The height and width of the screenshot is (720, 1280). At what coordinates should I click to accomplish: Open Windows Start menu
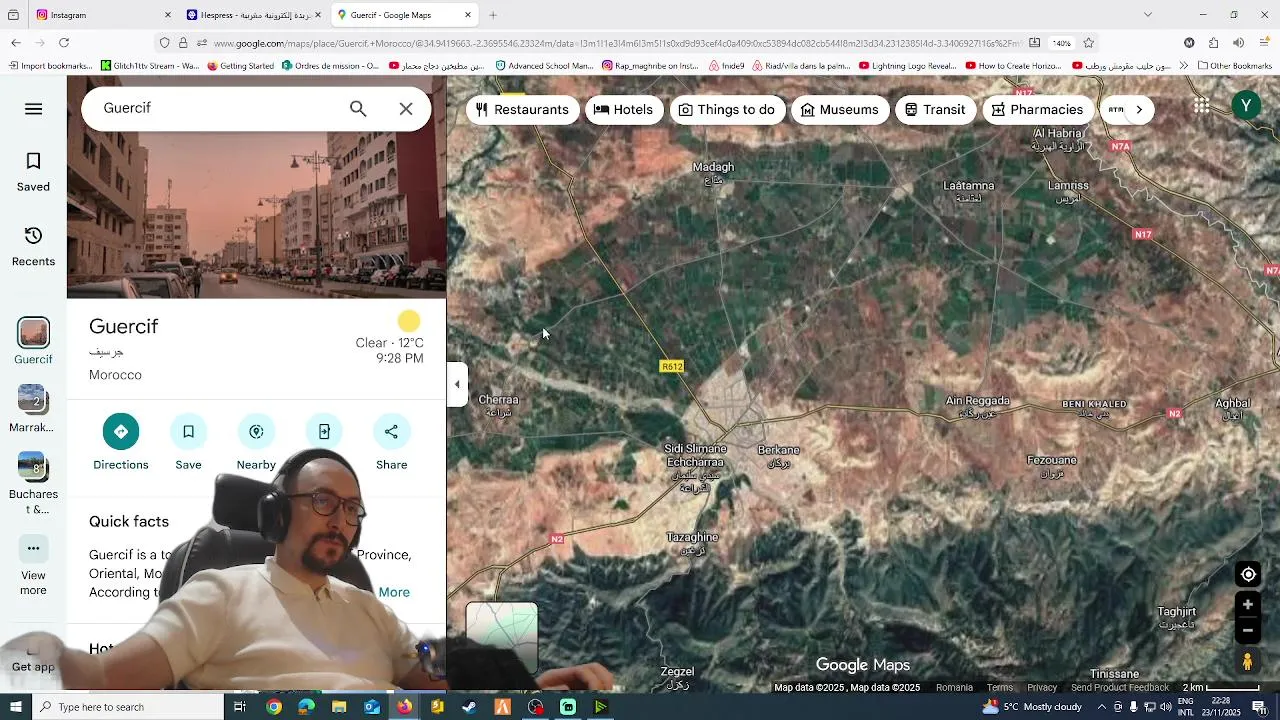(x=15, y=707)
